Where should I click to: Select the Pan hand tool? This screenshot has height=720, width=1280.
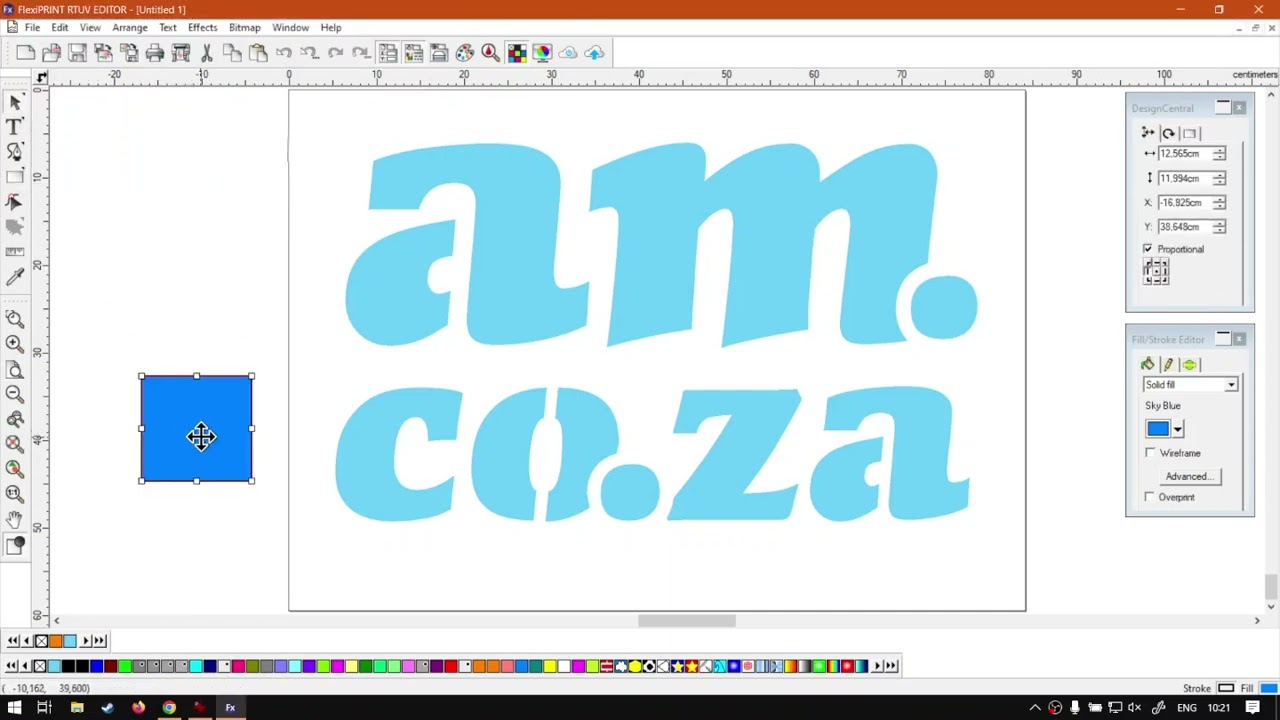[15, 519]
